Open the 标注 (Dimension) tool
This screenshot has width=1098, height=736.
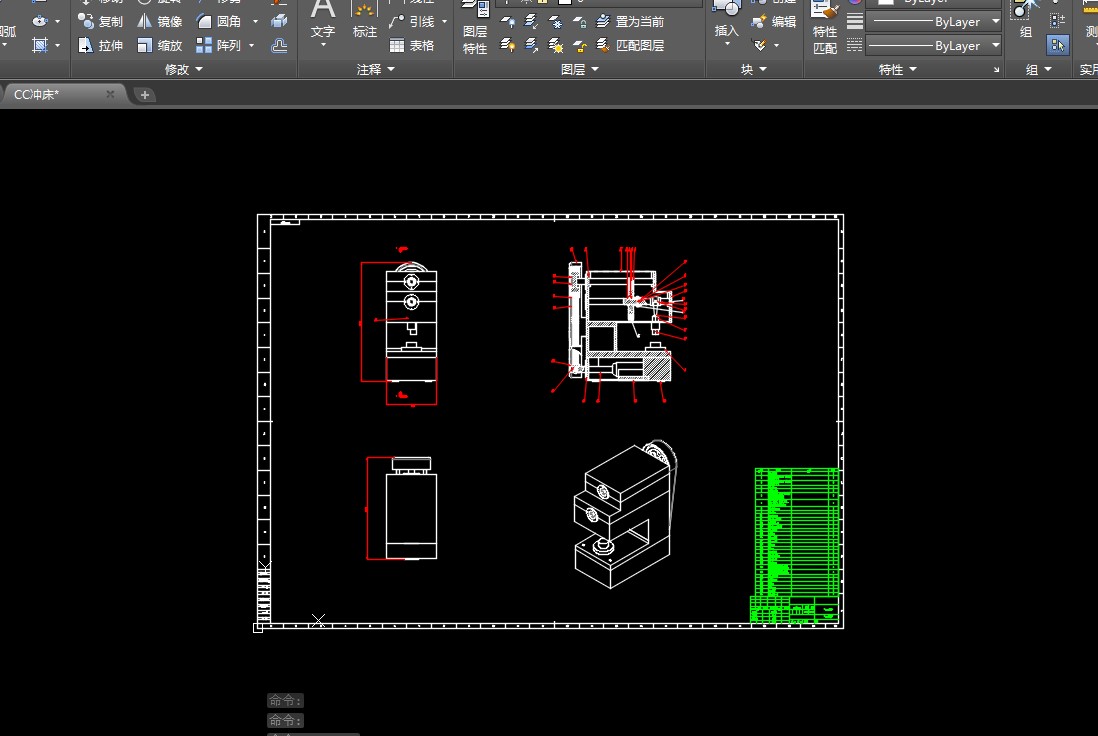pyautogui.click(x=364, y=21)
